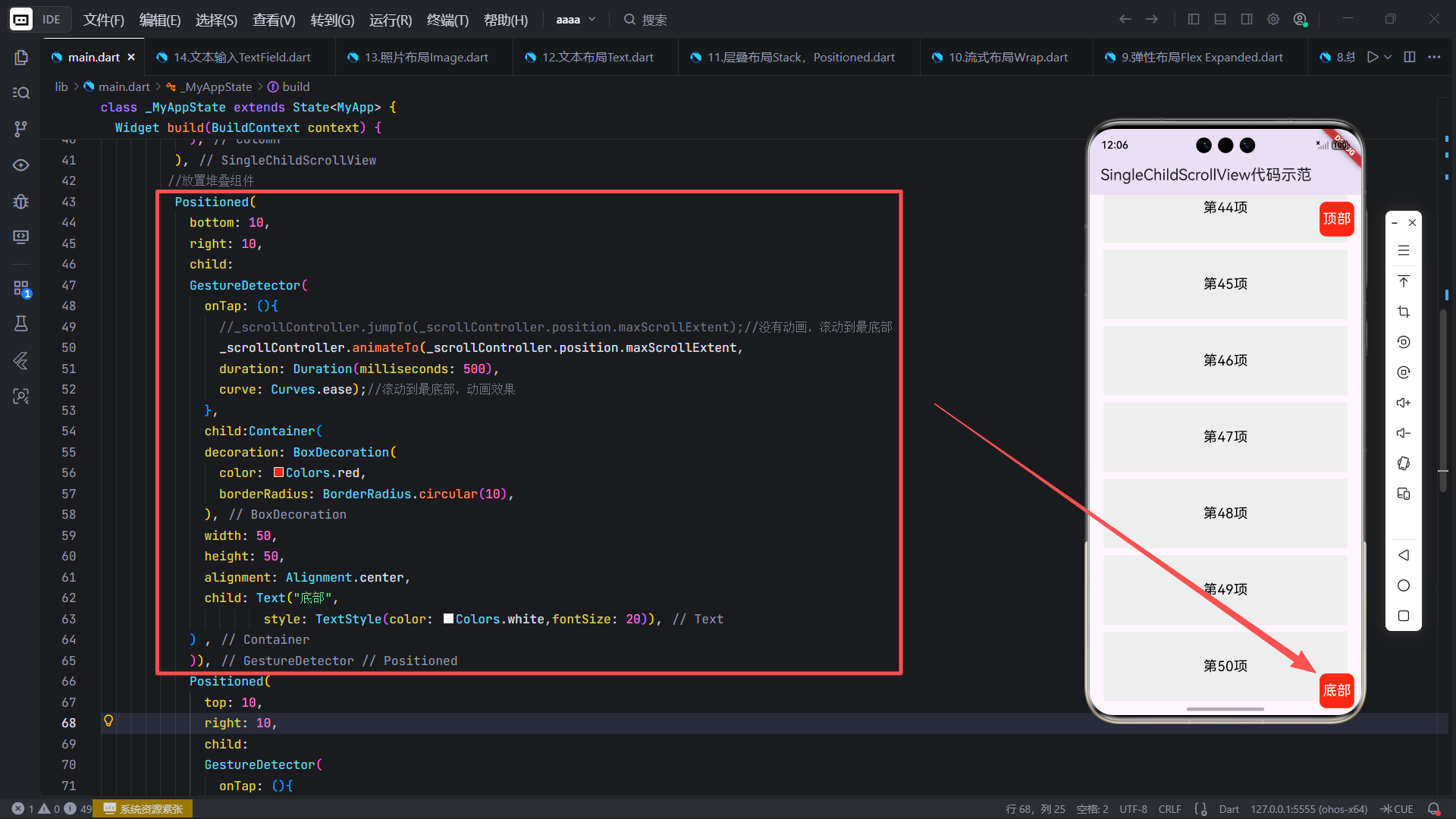
Task: Tap the red 底部 button in emulator
Action: [1336, 690]
